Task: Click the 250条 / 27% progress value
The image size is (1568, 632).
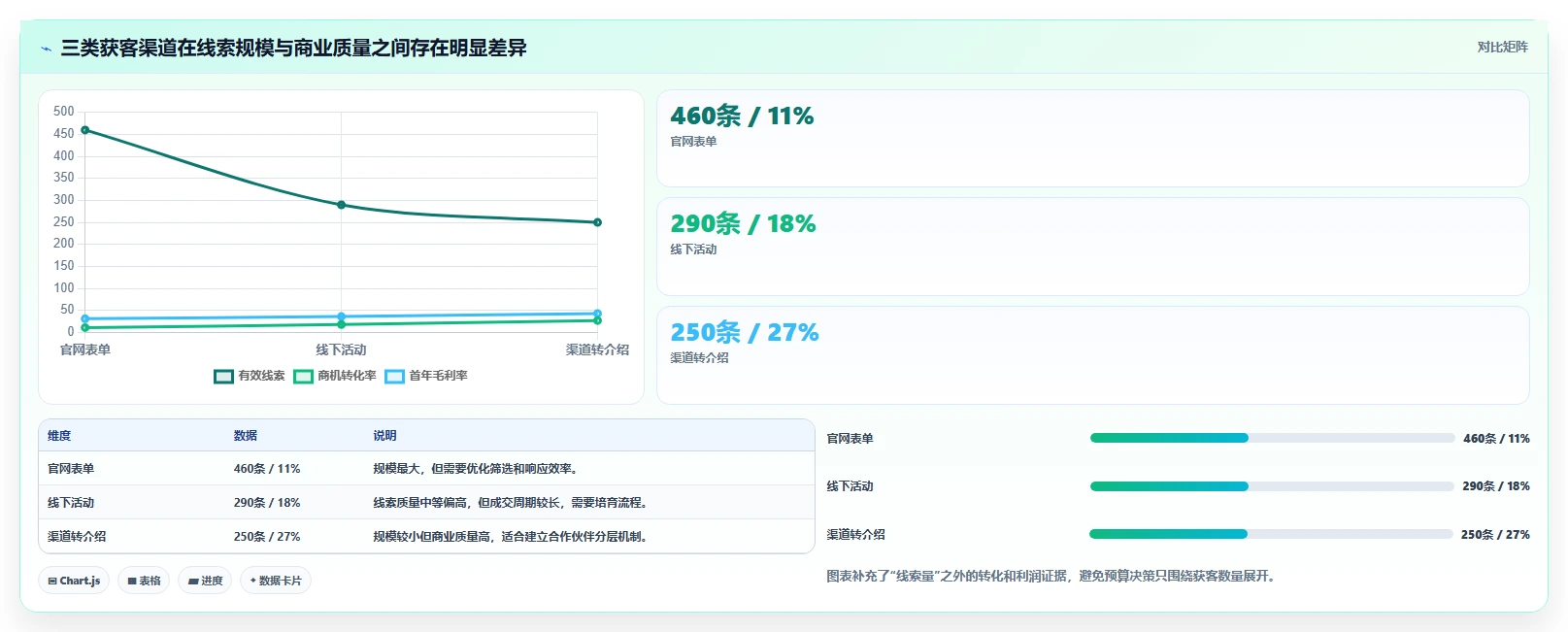Action: click(x=1495, y=535)
